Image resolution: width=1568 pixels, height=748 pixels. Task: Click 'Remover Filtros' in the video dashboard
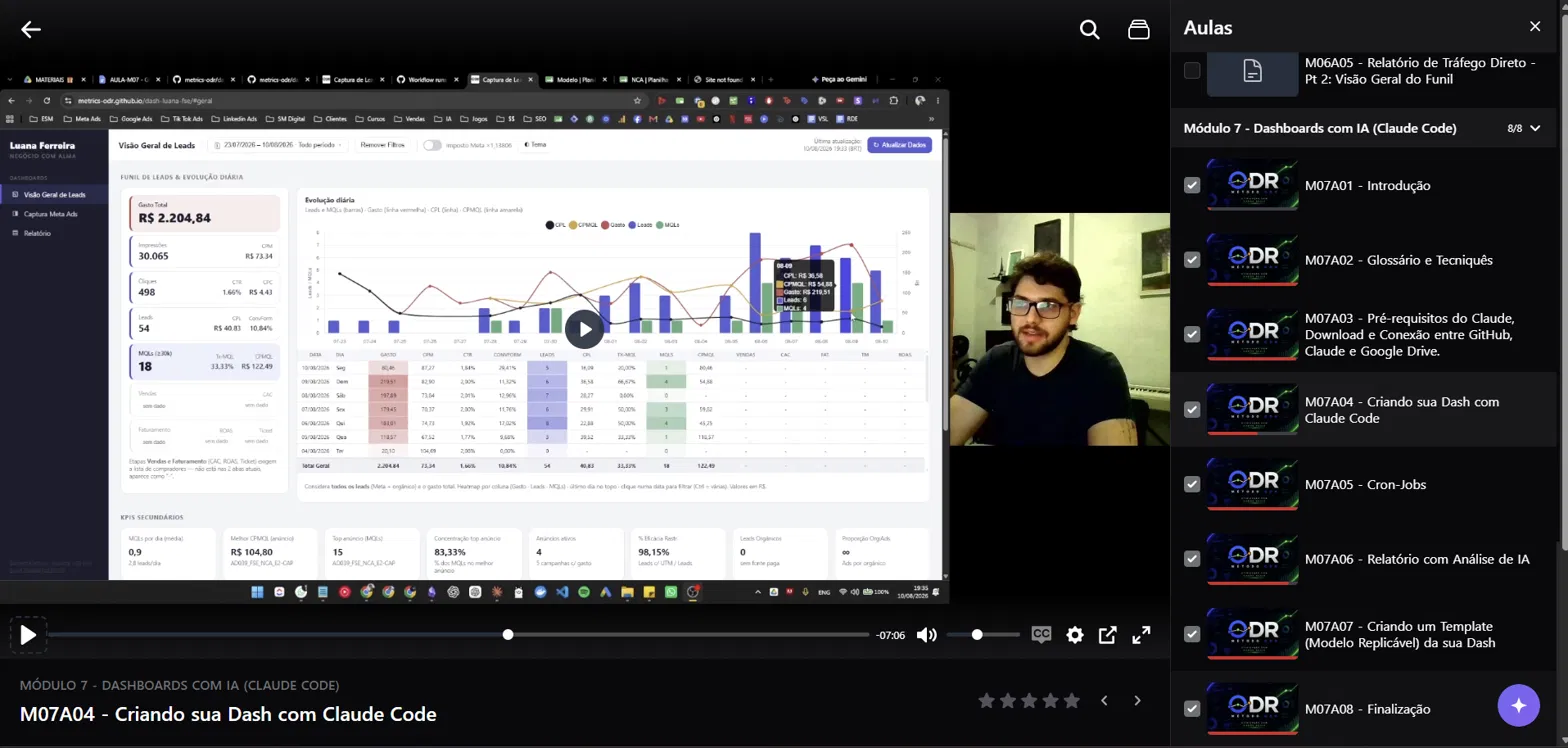point(383,145)
